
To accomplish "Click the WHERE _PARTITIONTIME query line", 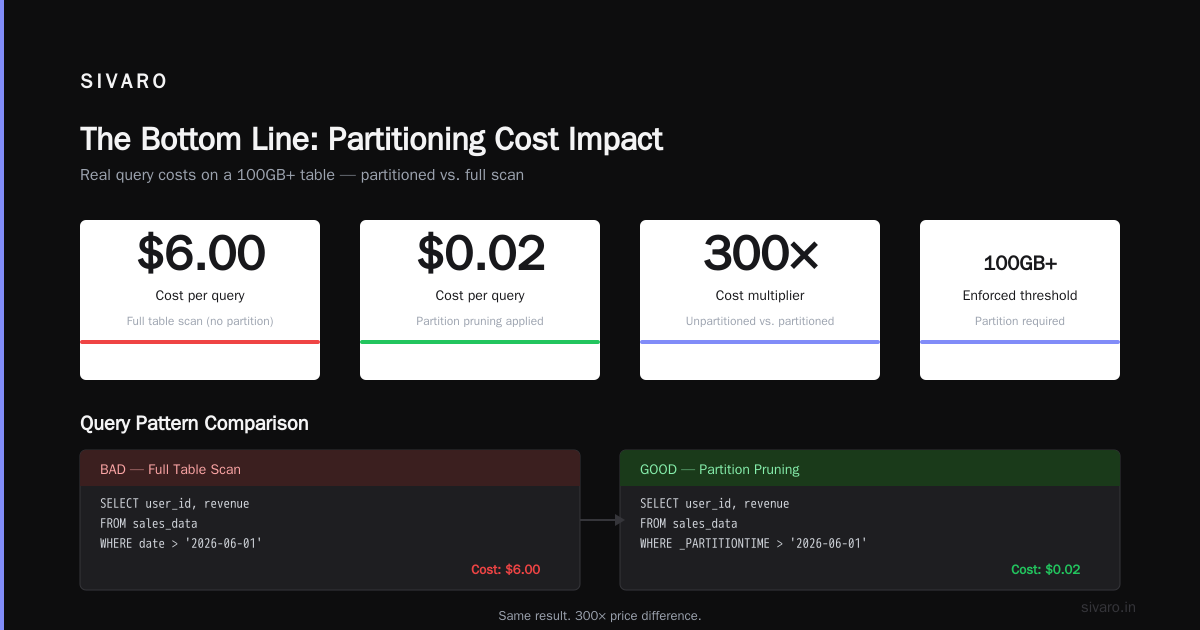I will pos(753,544).
